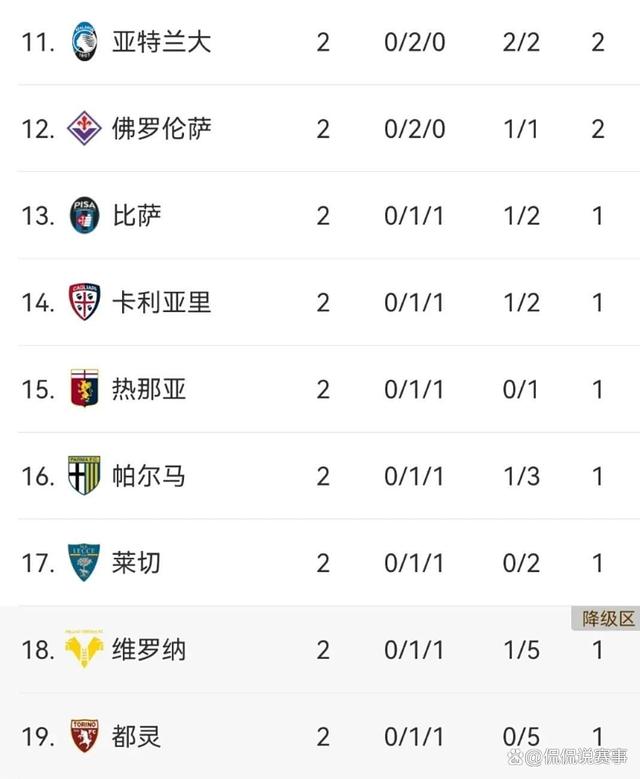
Task: Click the Cagliari club crest icon
Action: [x=84, y=302]
